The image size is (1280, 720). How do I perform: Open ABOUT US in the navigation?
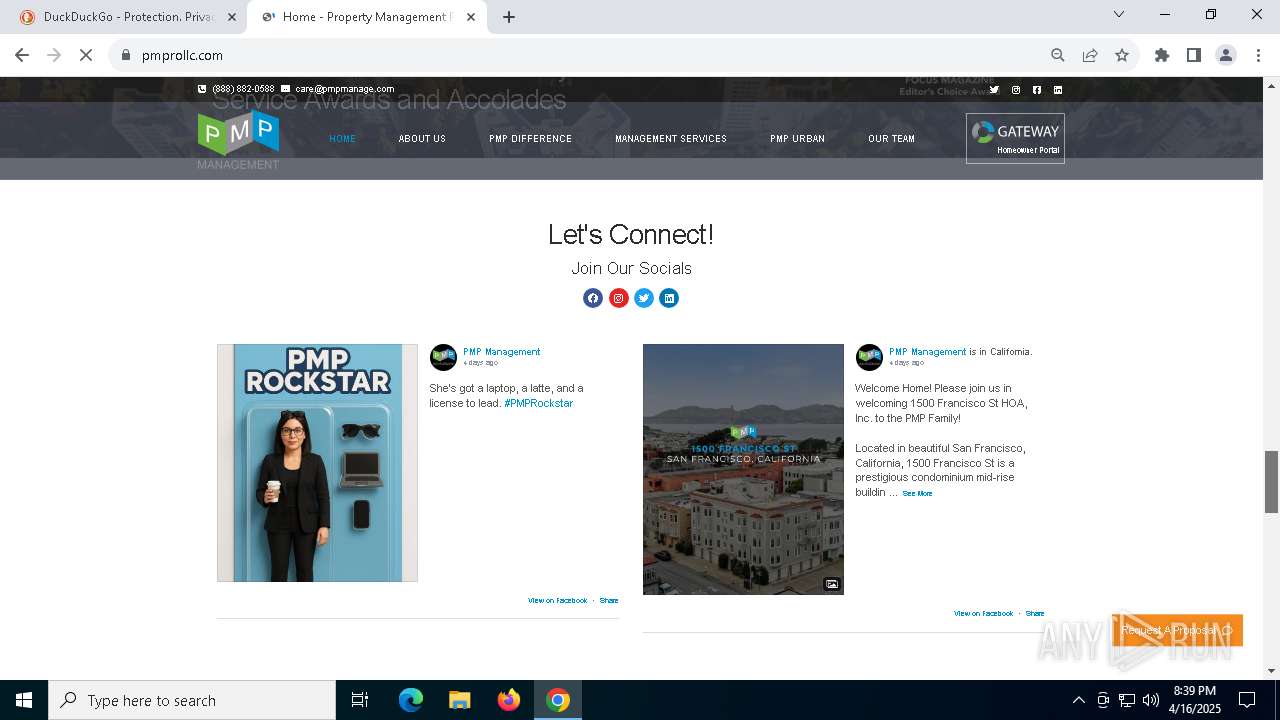(x=422, y=139)
